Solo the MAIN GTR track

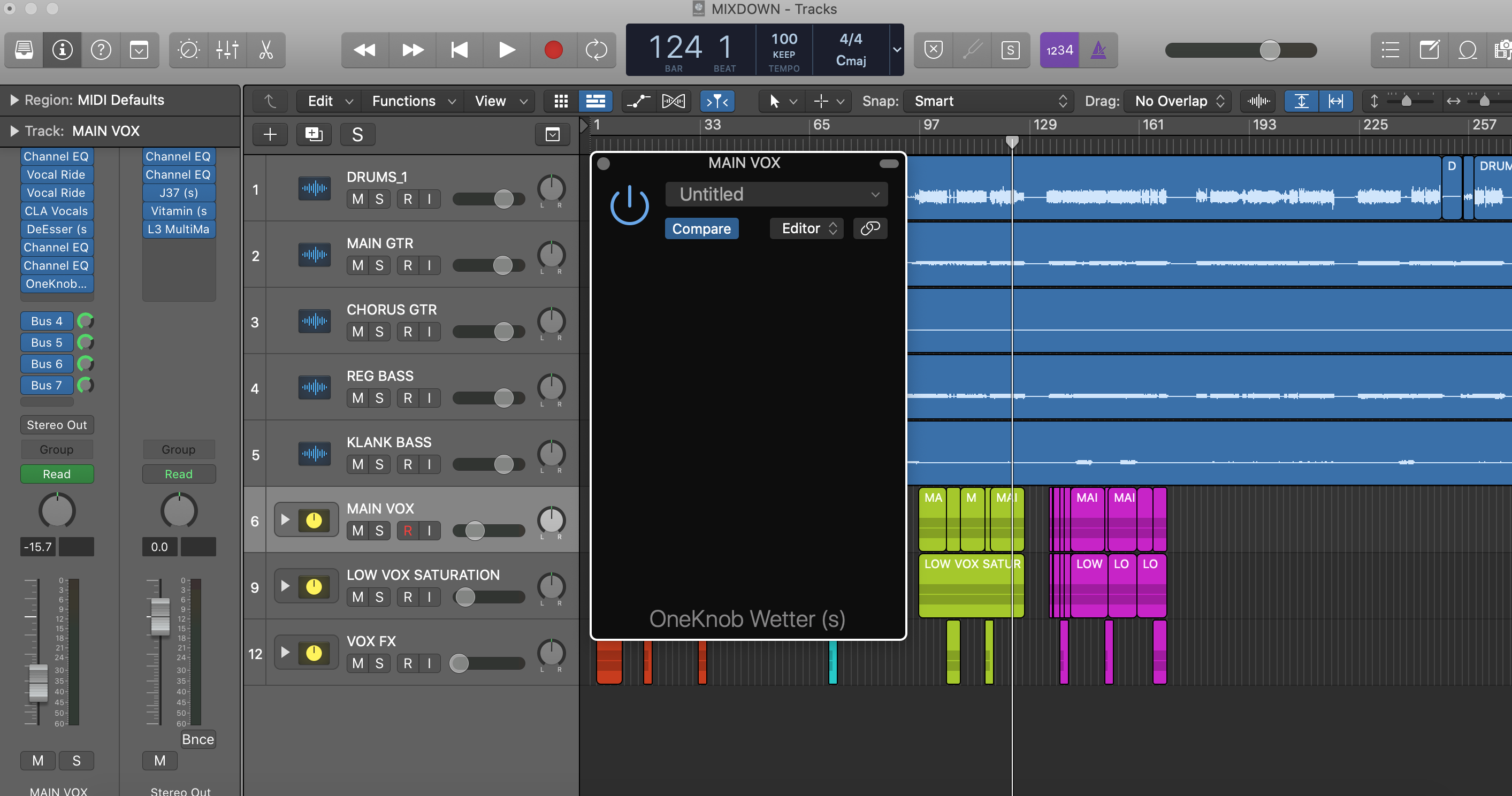pos(379,265)
